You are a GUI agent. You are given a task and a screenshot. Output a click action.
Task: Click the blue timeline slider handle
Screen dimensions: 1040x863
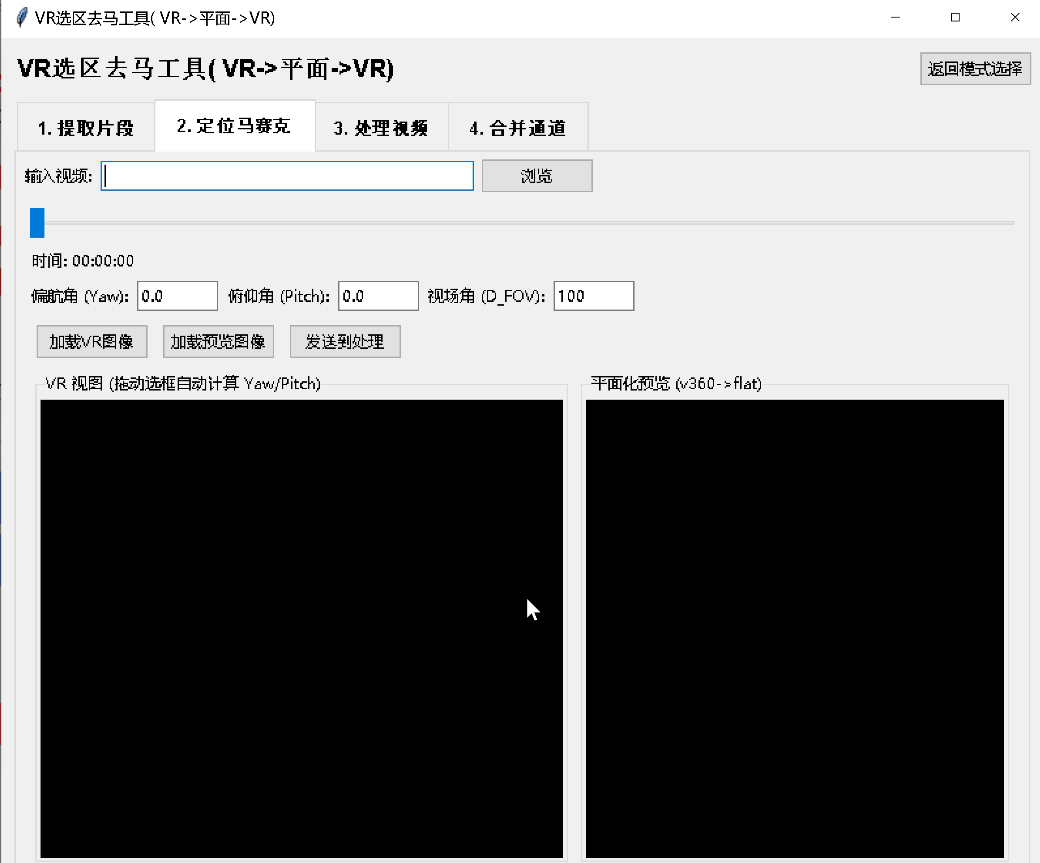click(37, 223)
